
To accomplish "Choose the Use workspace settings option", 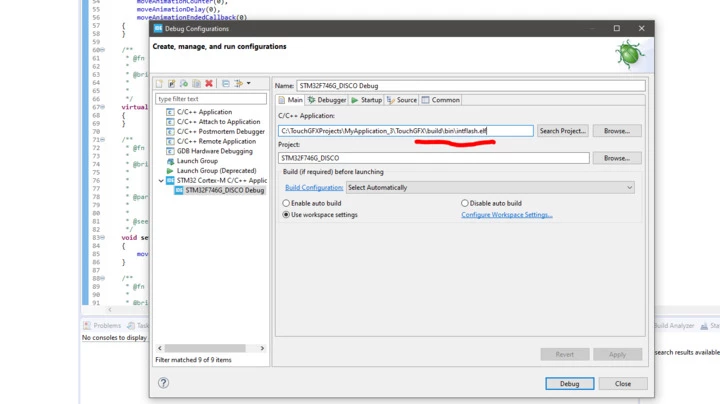I will coord(286,214).
